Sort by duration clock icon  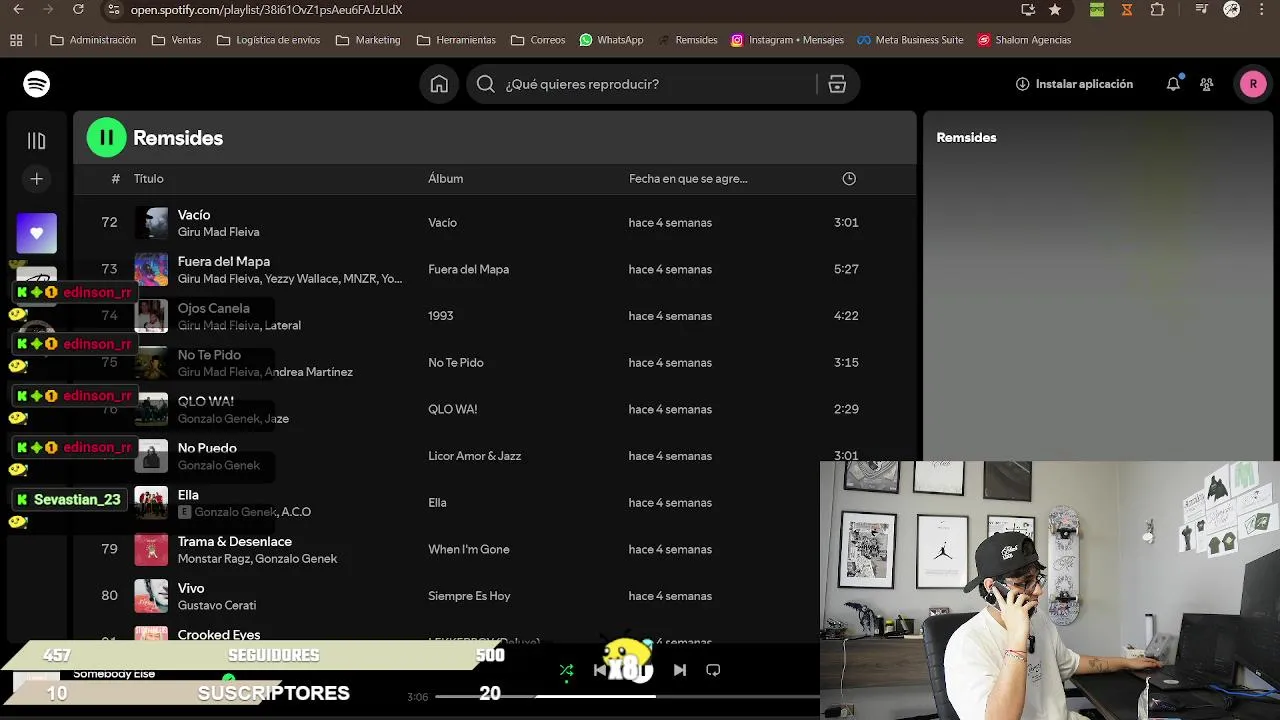[849, 179]
